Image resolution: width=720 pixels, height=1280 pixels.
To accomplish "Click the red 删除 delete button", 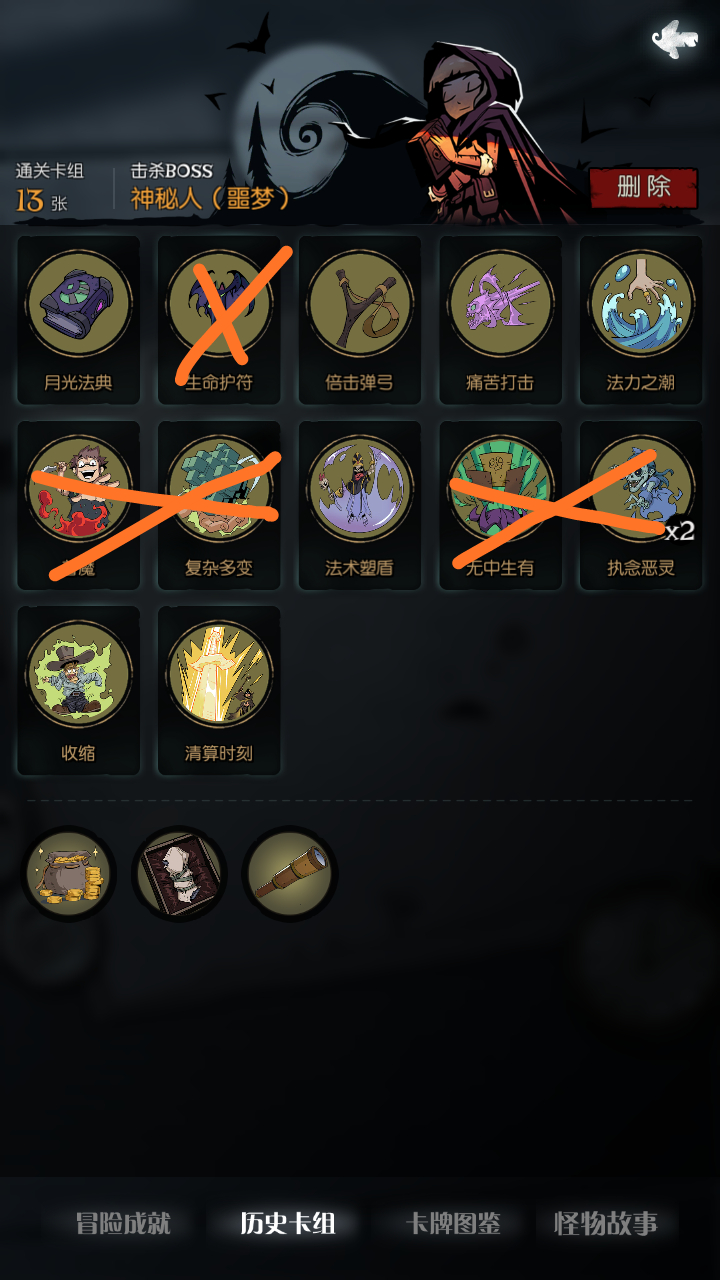I will [643, 187].
